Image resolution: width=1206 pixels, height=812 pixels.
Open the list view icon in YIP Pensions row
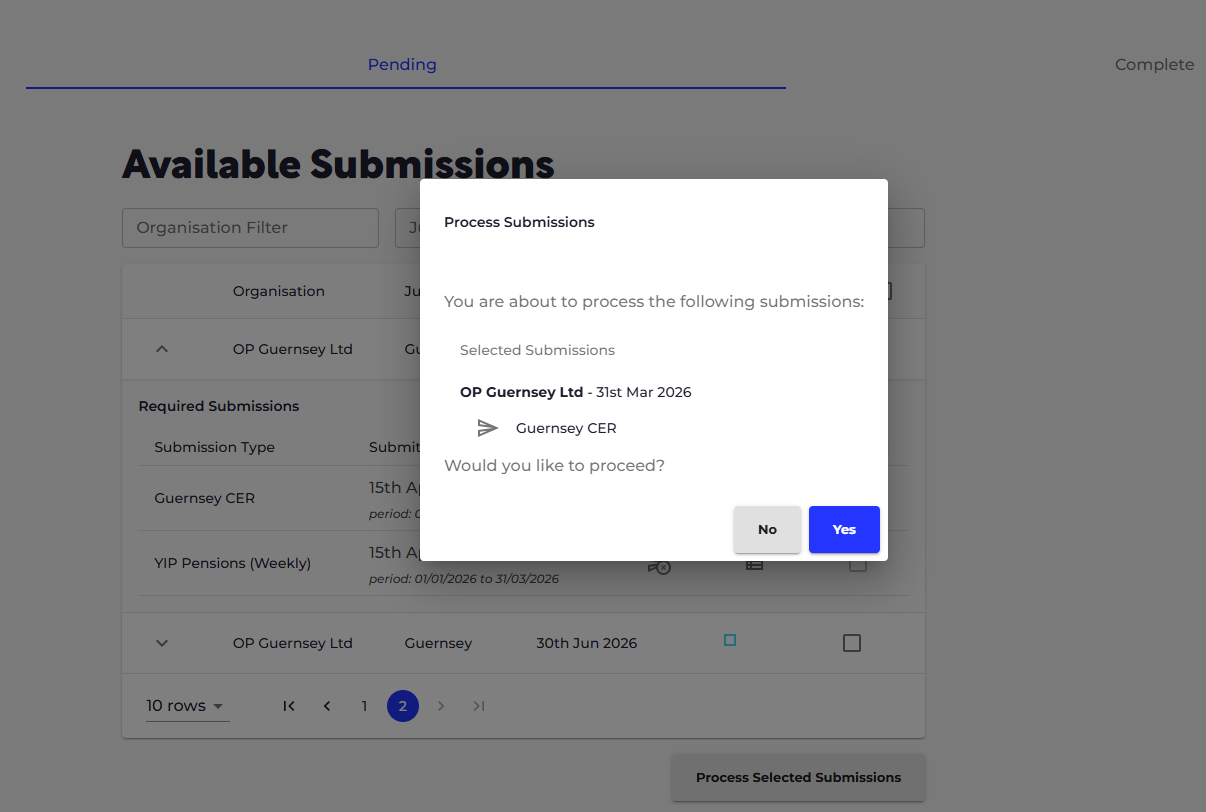pos(755,567)
